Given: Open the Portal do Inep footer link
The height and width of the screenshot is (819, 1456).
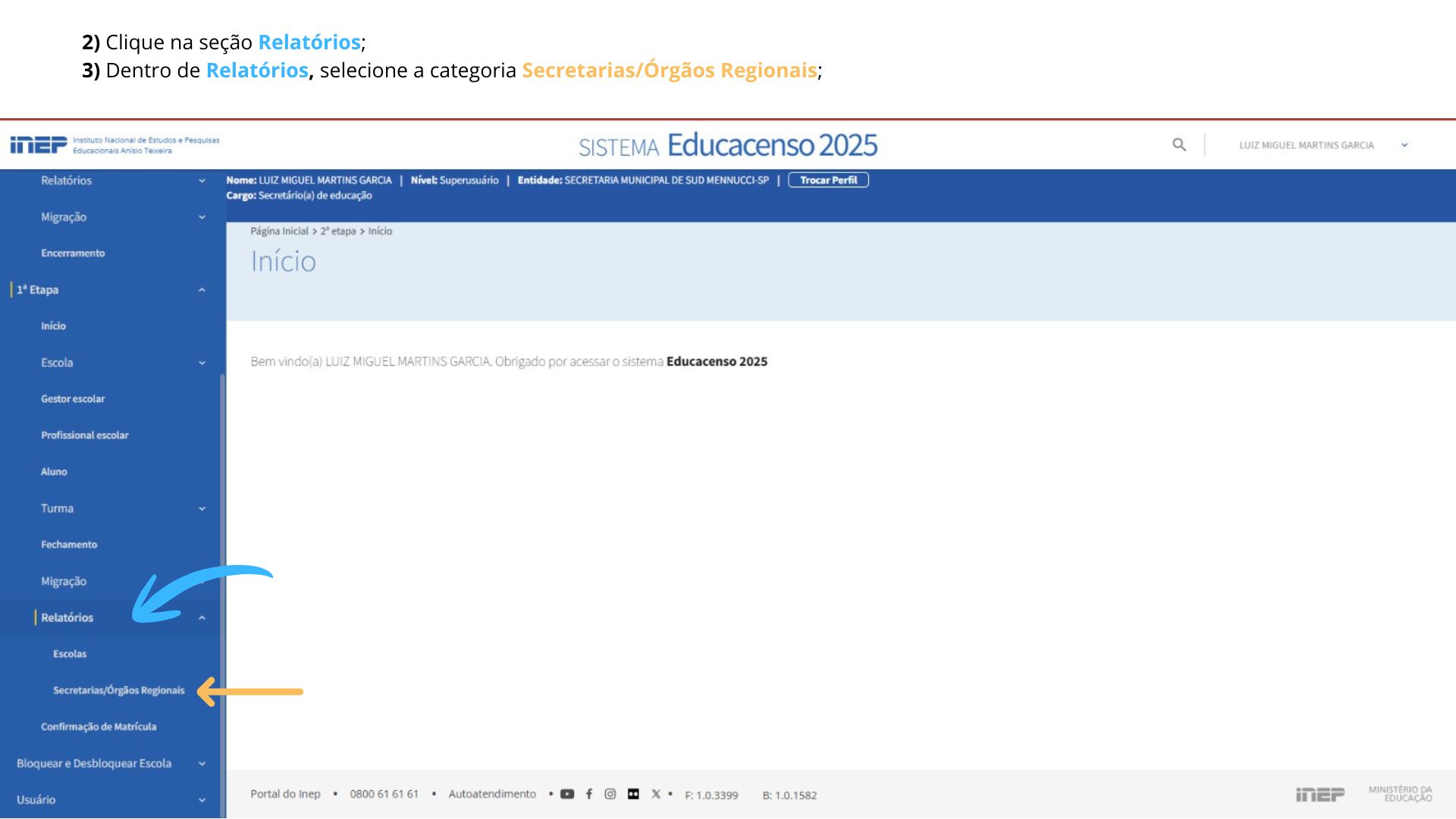Looking at the screenshot, I should 285,794.
